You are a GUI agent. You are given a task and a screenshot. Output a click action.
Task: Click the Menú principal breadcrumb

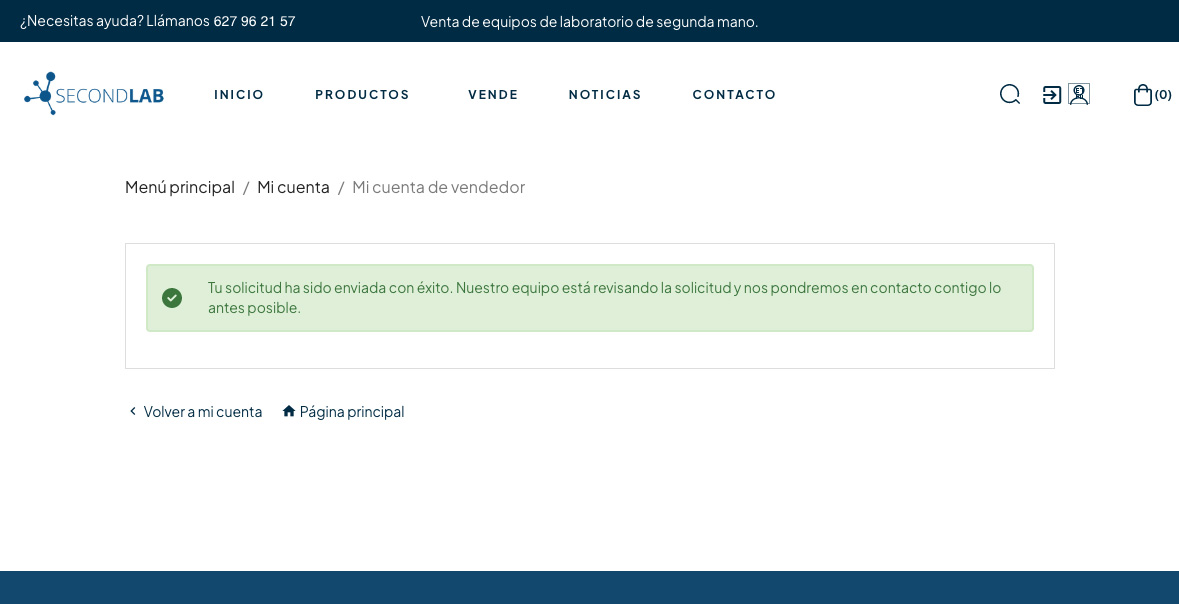180,187
